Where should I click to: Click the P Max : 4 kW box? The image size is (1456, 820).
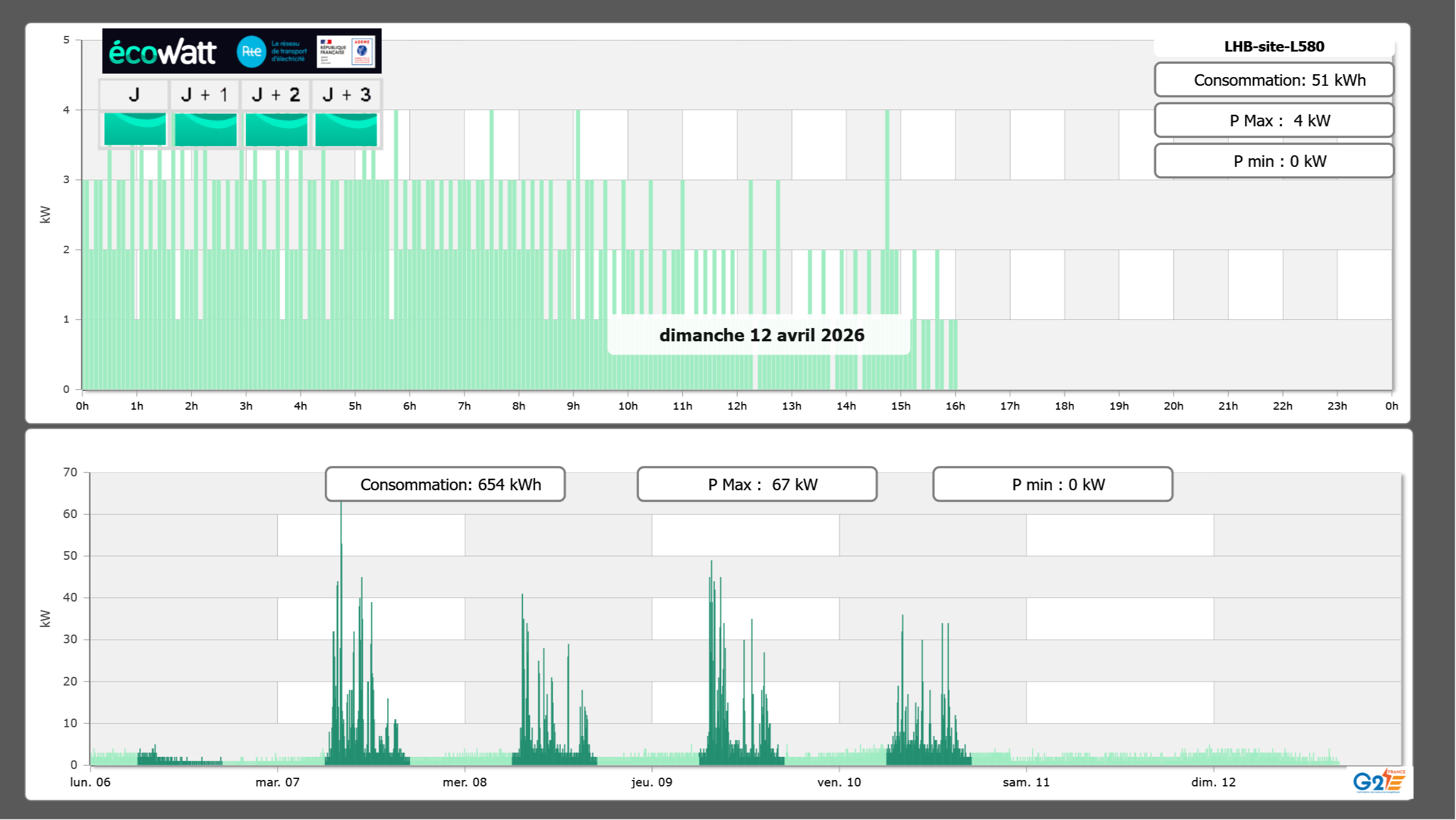1274,121
